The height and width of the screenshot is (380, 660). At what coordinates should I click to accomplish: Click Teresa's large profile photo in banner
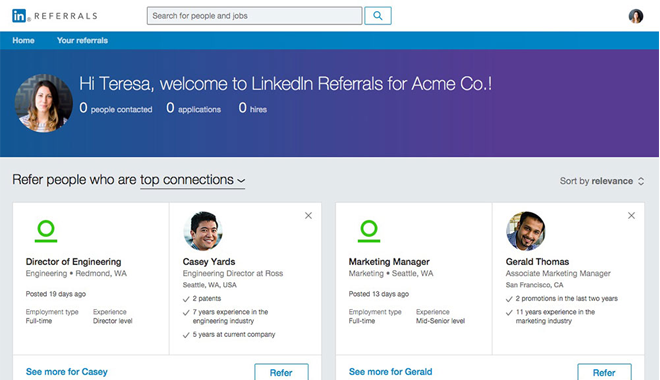(x=44, y=104)
